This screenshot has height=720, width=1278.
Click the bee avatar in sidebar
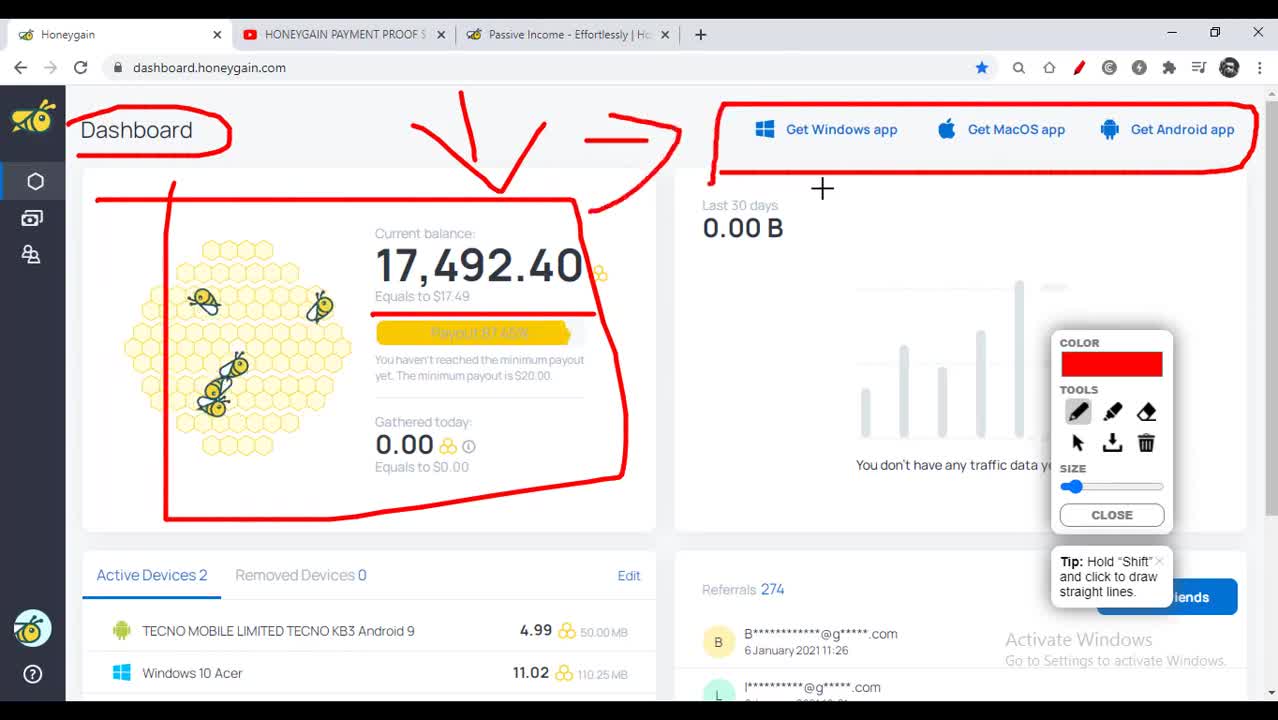click(32, 628)
